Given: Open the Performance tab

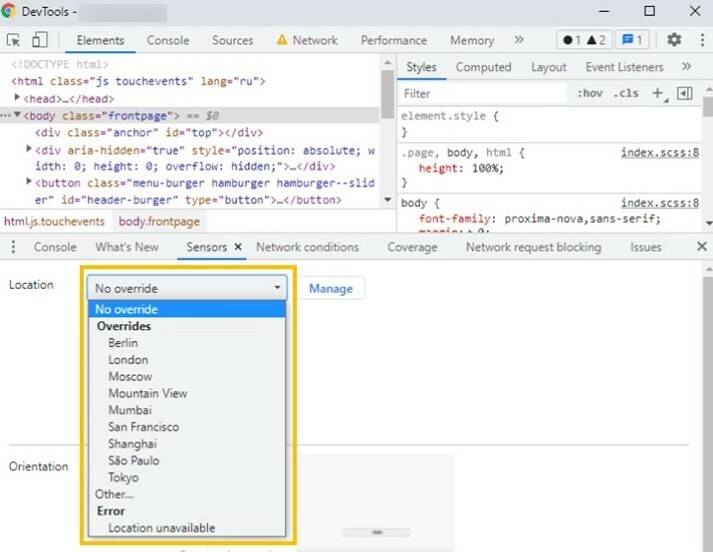Looking at the screenshot, I should pos(394,40).
